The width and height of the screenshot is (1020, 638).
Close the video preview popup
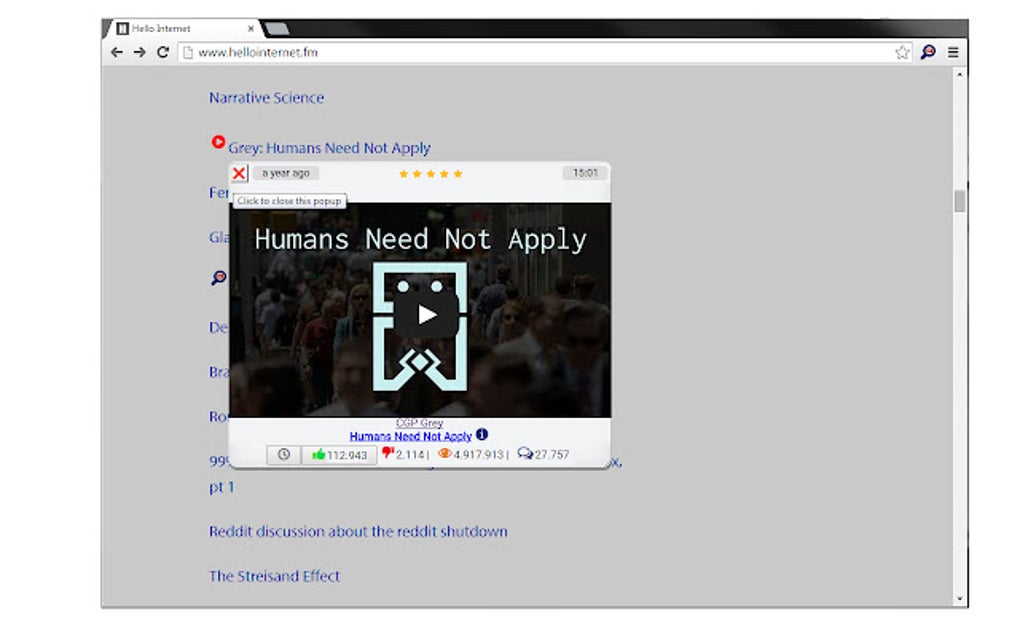[239, 173]
